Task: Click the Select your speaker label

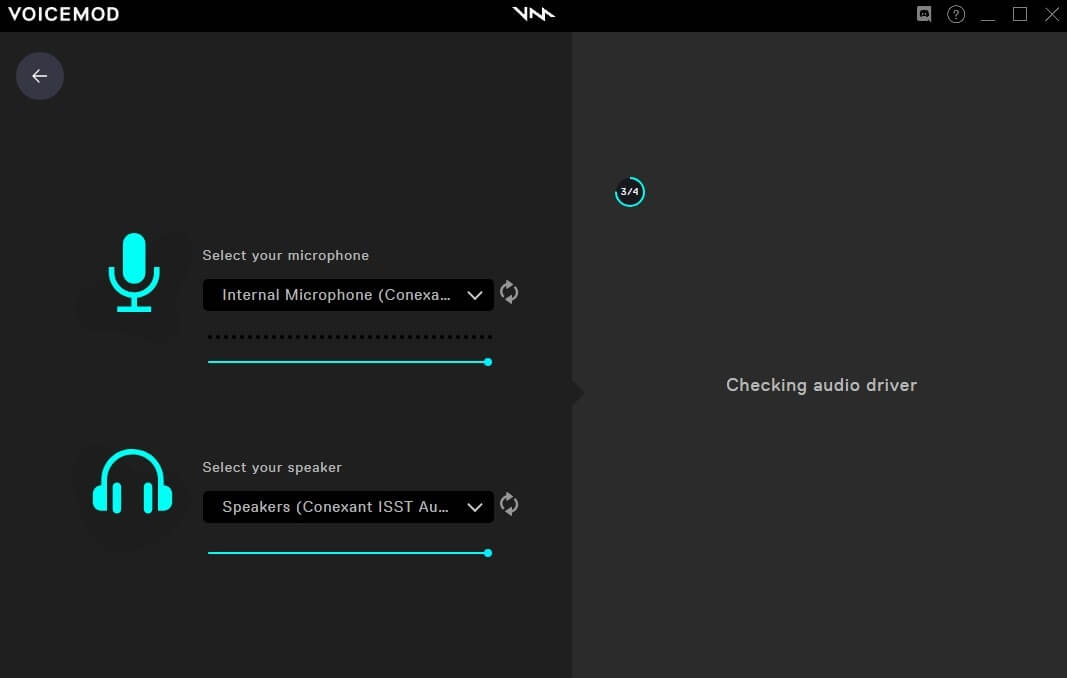Action: [x=271, y=467]
